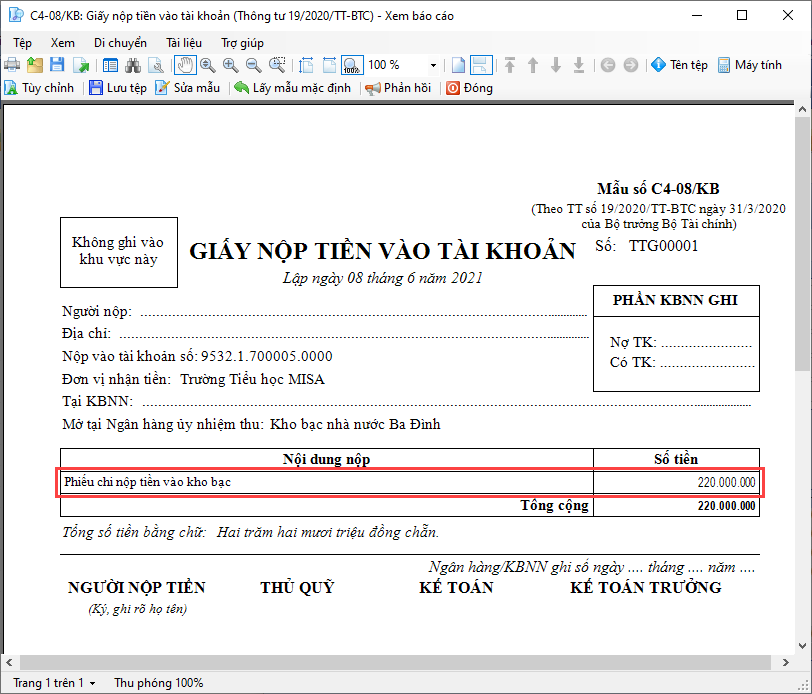Click the horizontal scrollbar track
The height and width of the screenshot is (694, 812).
400,663
